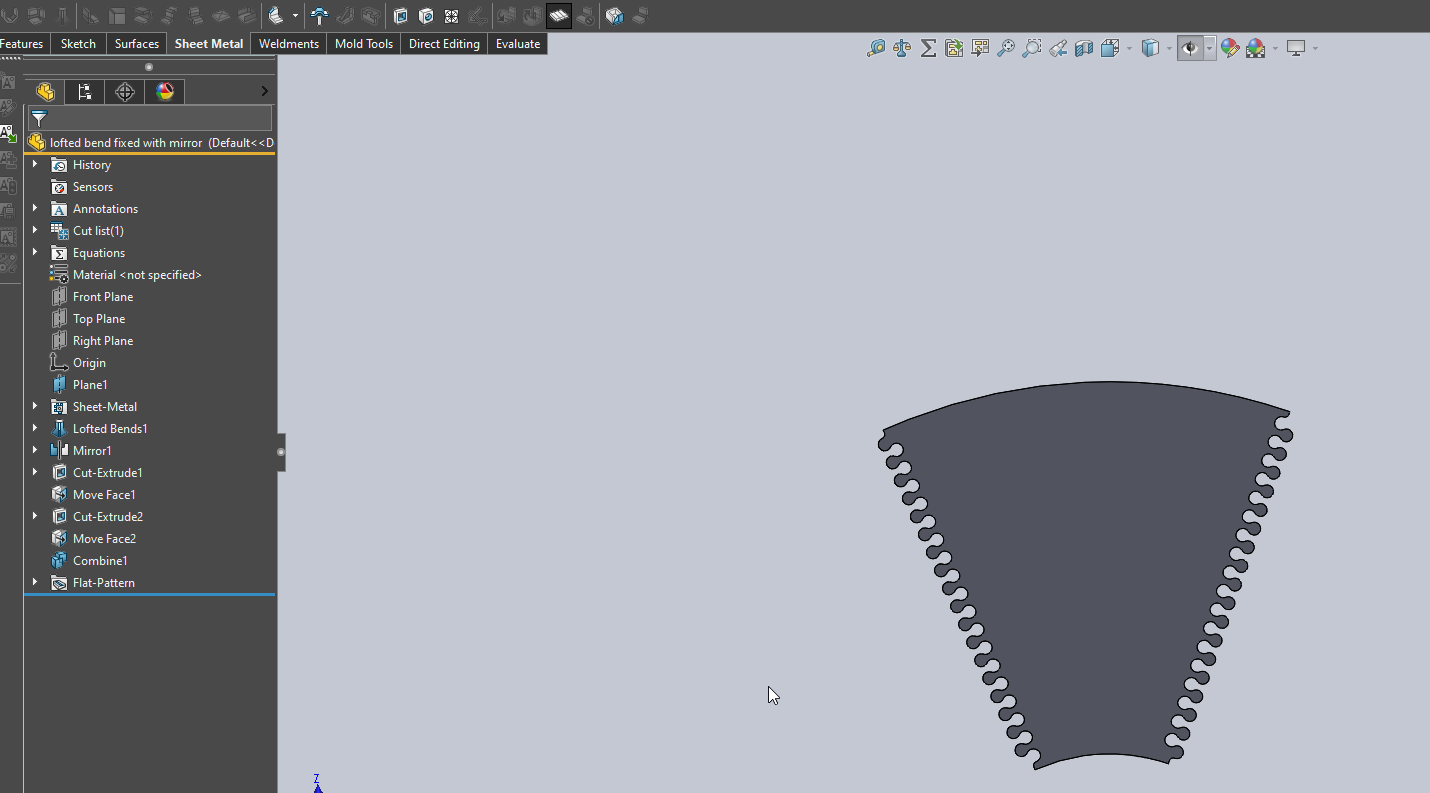Select the Zoom to Area tool

pyautogui.click(x=1031, y=47)
